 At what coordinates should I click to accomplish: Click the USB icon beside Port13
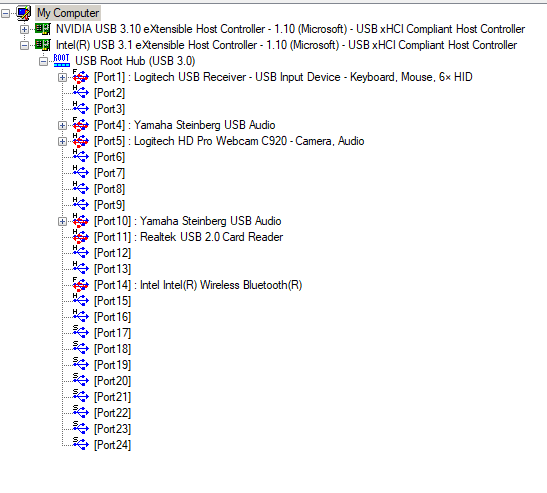click(x=81, y=268)
